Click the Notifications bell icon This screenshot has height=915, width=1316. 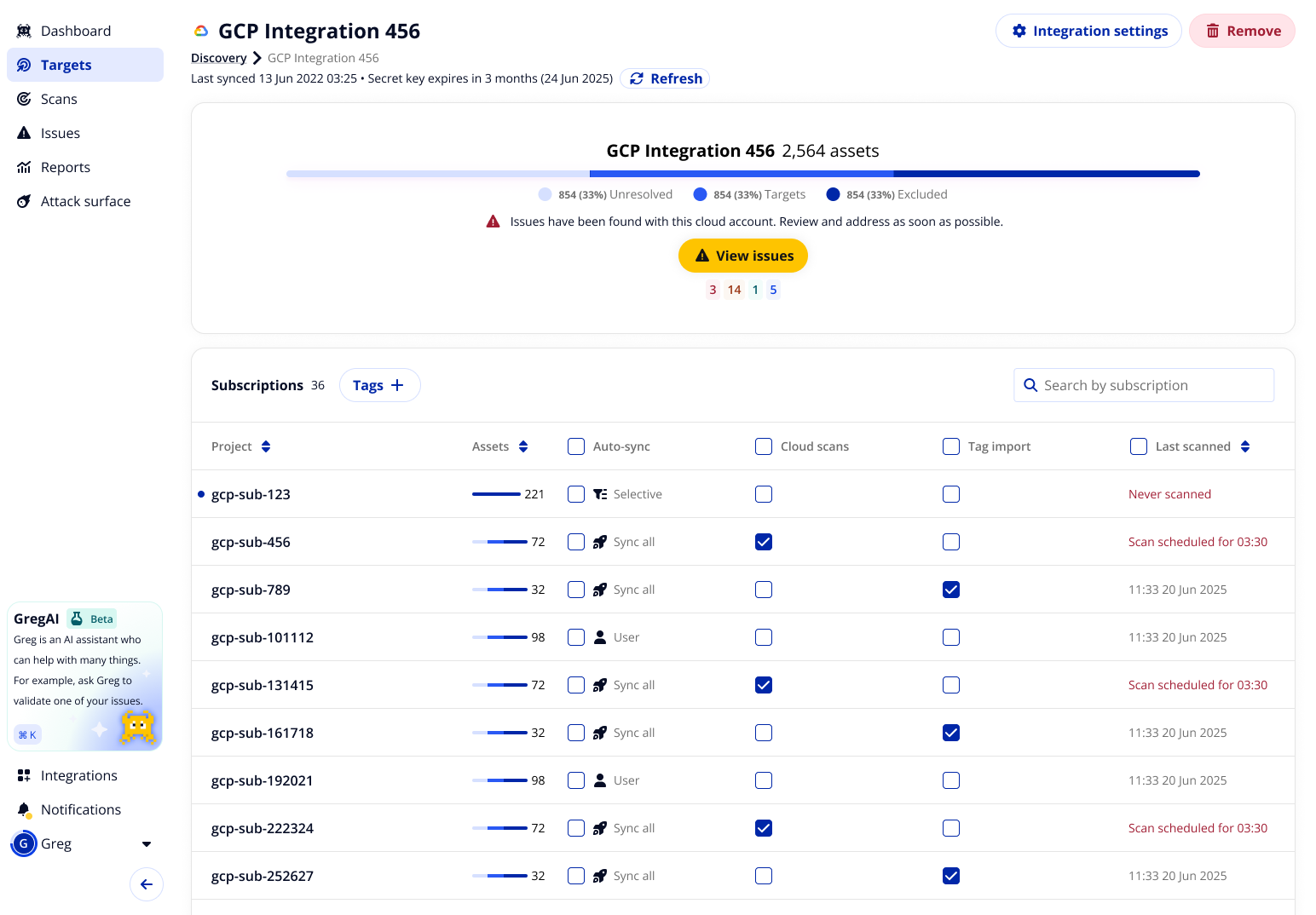coord(24,809)
